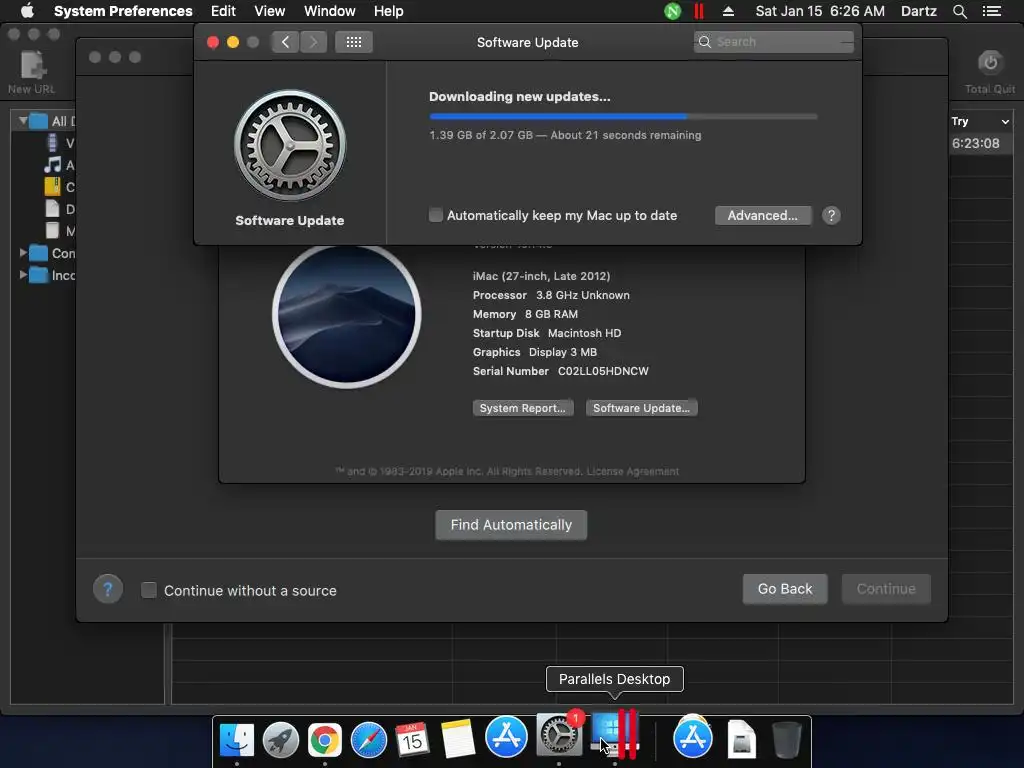The width and height of the screenshot is (1024, 768).
Task: Select the video category icon in sidebar
Action: [52, 142]
